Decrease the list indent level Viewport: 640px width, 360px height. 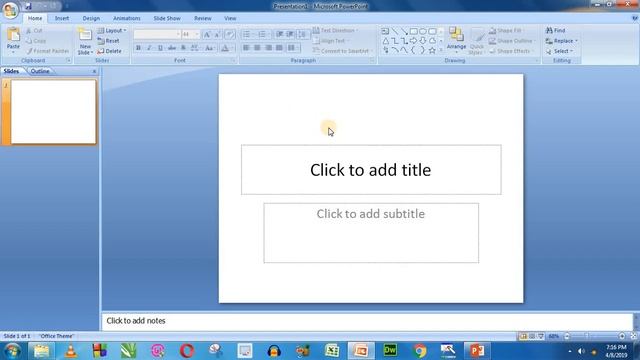coord(280,34)
